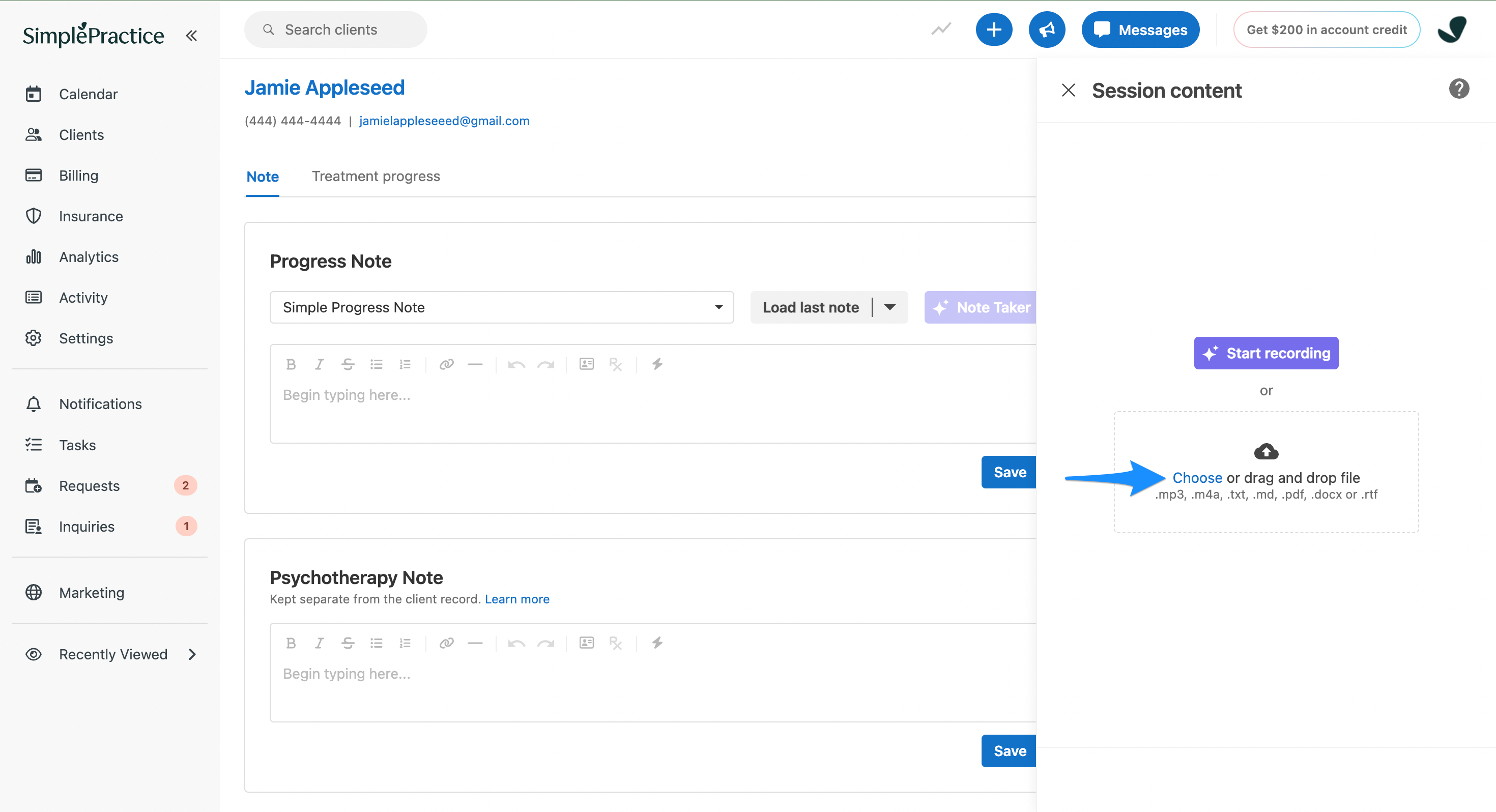Click jamielappleseeed@gmail.com email link

tap(444, 121)
